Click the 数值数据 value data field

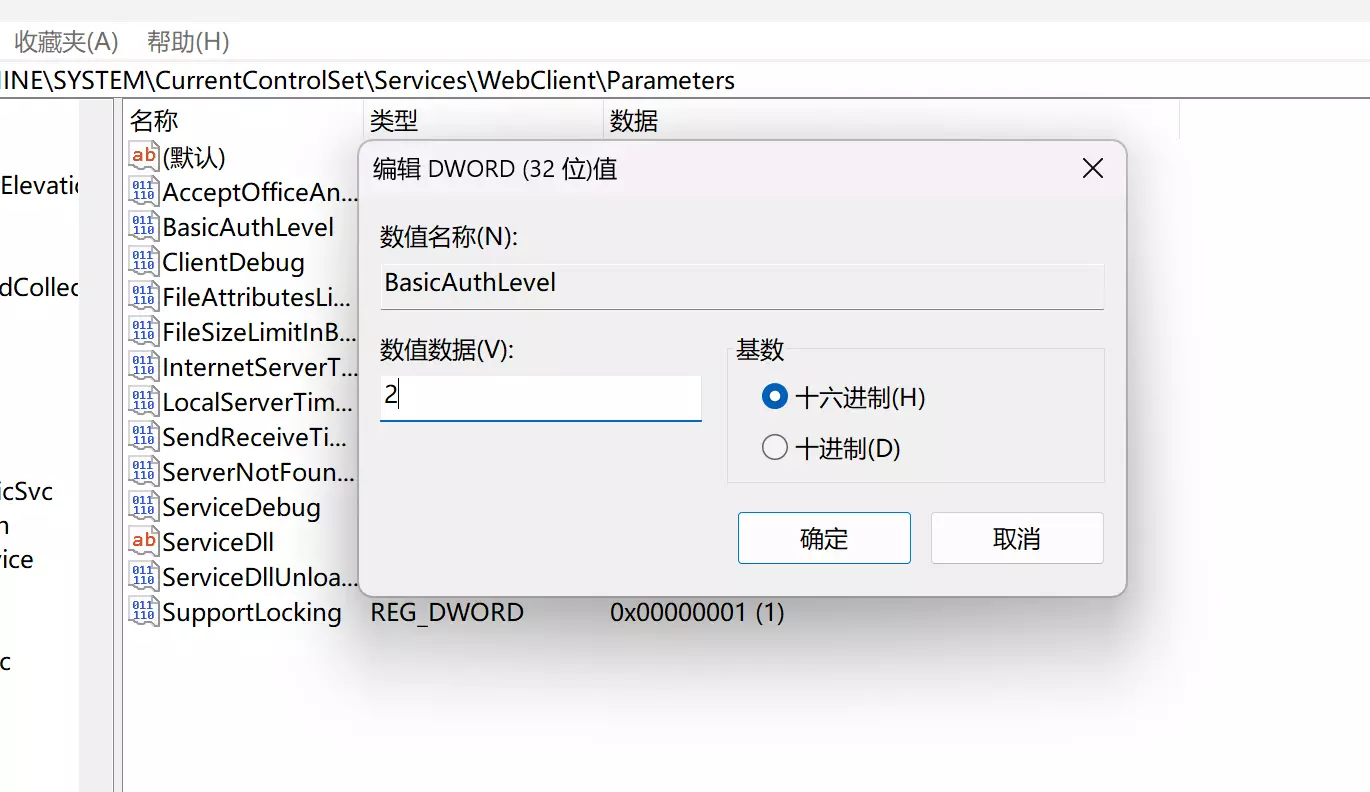(x=540, y=397)
